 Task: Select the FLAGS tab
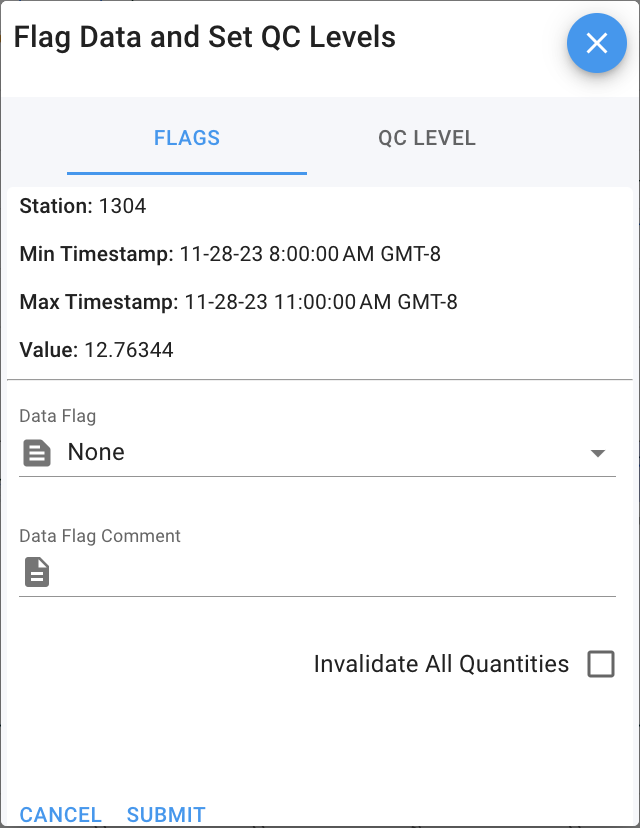point(186,138)
